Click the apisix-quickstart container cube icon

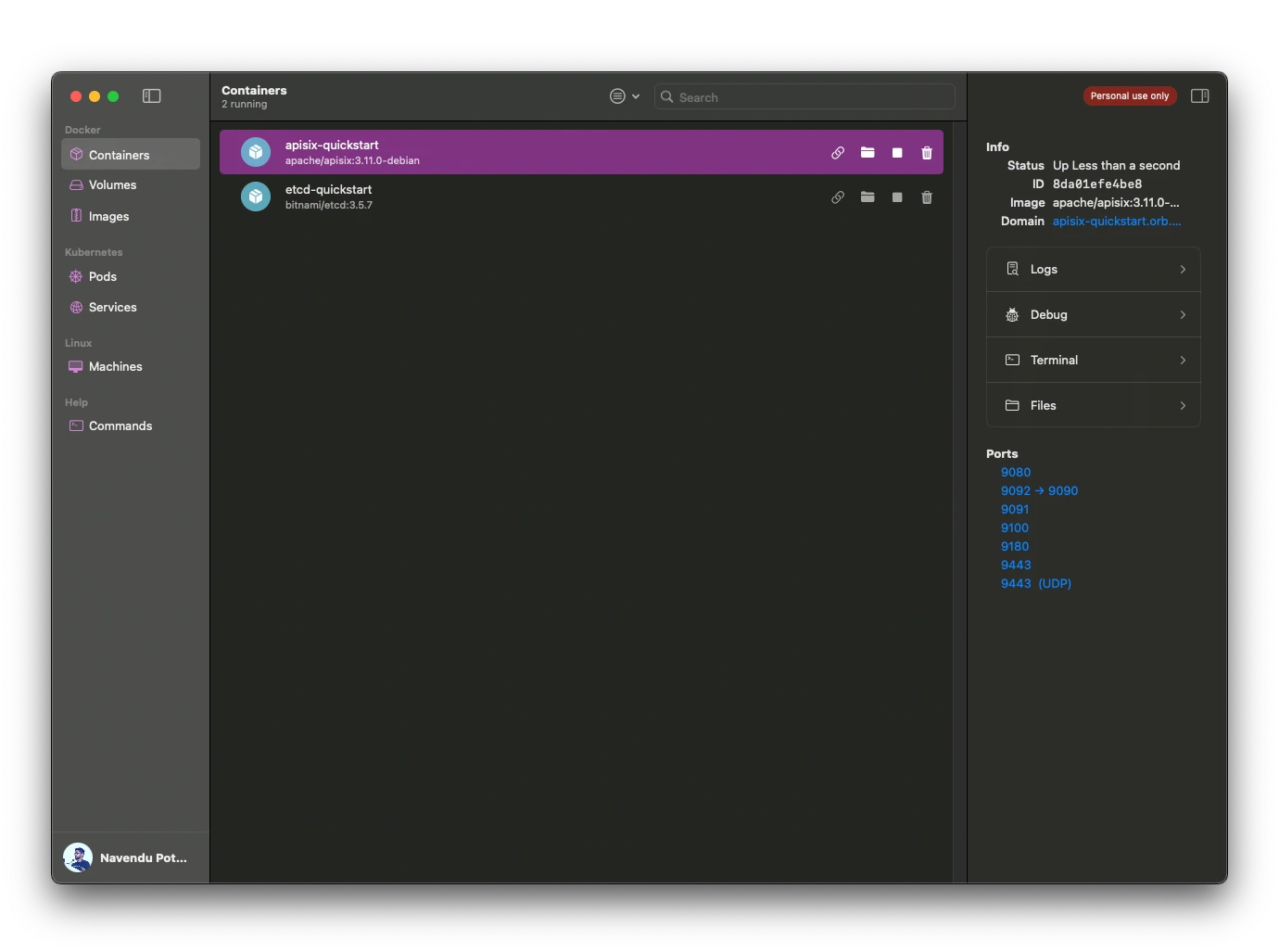click(256, 152)
